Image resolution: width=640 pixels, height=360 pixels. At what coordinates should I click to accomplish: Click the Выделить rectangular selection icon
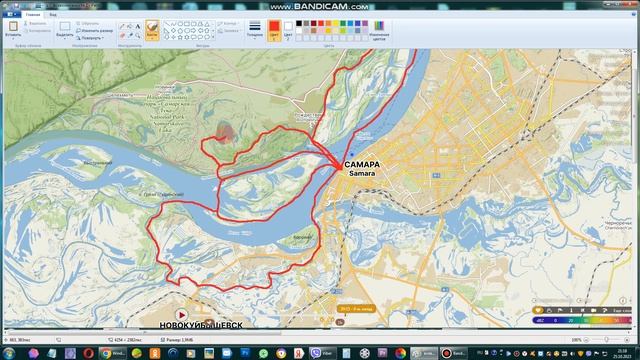coord(64,27)
